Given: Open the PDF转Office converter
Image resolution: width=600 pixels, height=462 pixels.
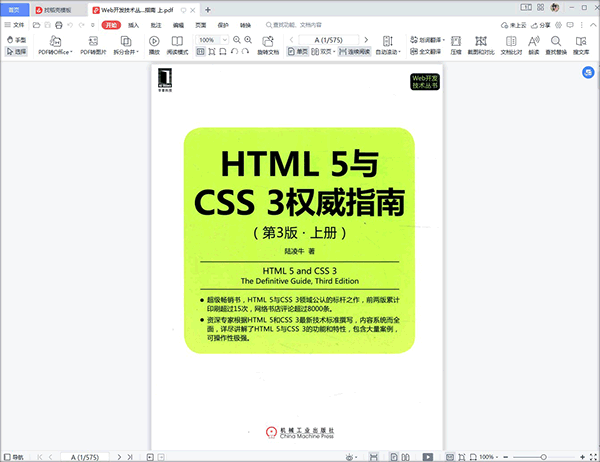Looking at the screenshot, I should click(55, 45).
